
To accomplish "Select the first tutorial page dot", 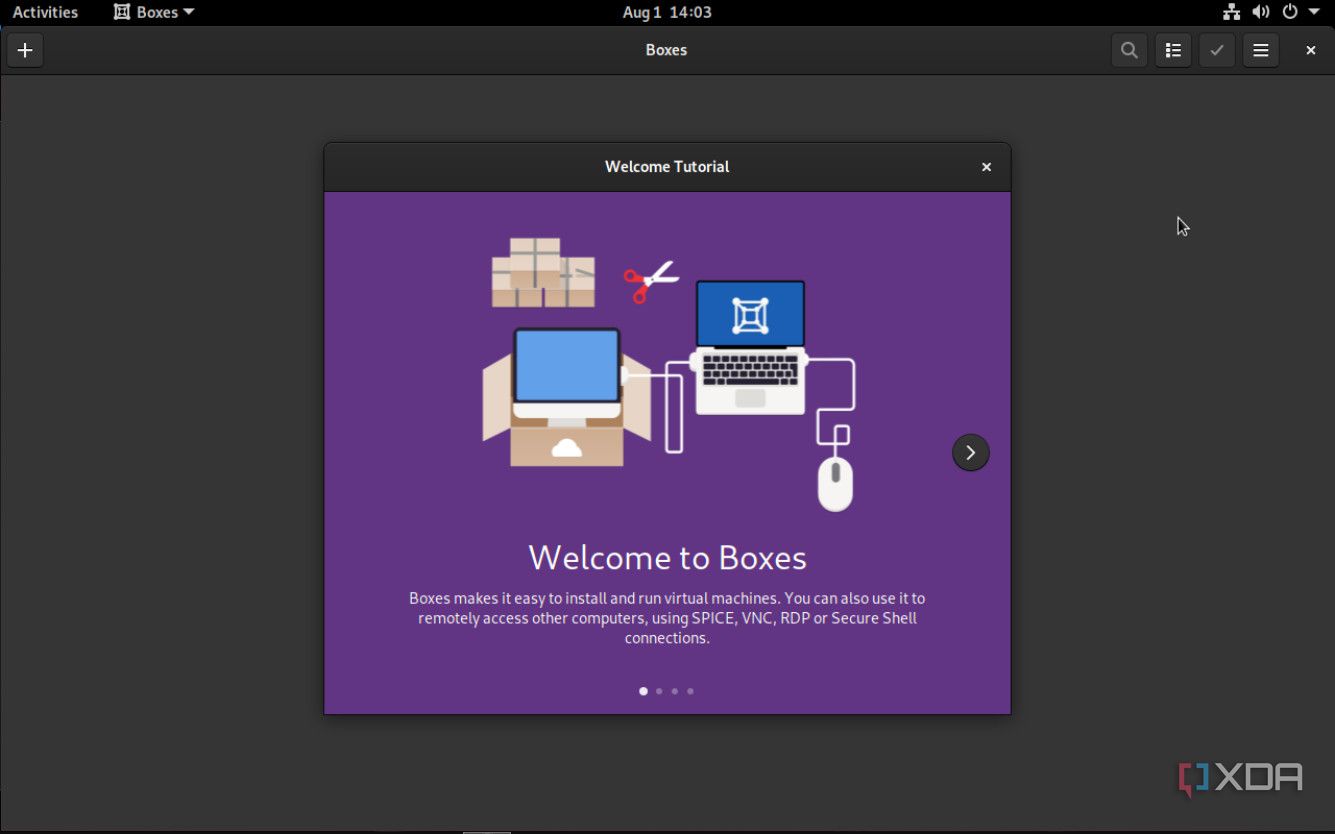I will pos(643,691).
